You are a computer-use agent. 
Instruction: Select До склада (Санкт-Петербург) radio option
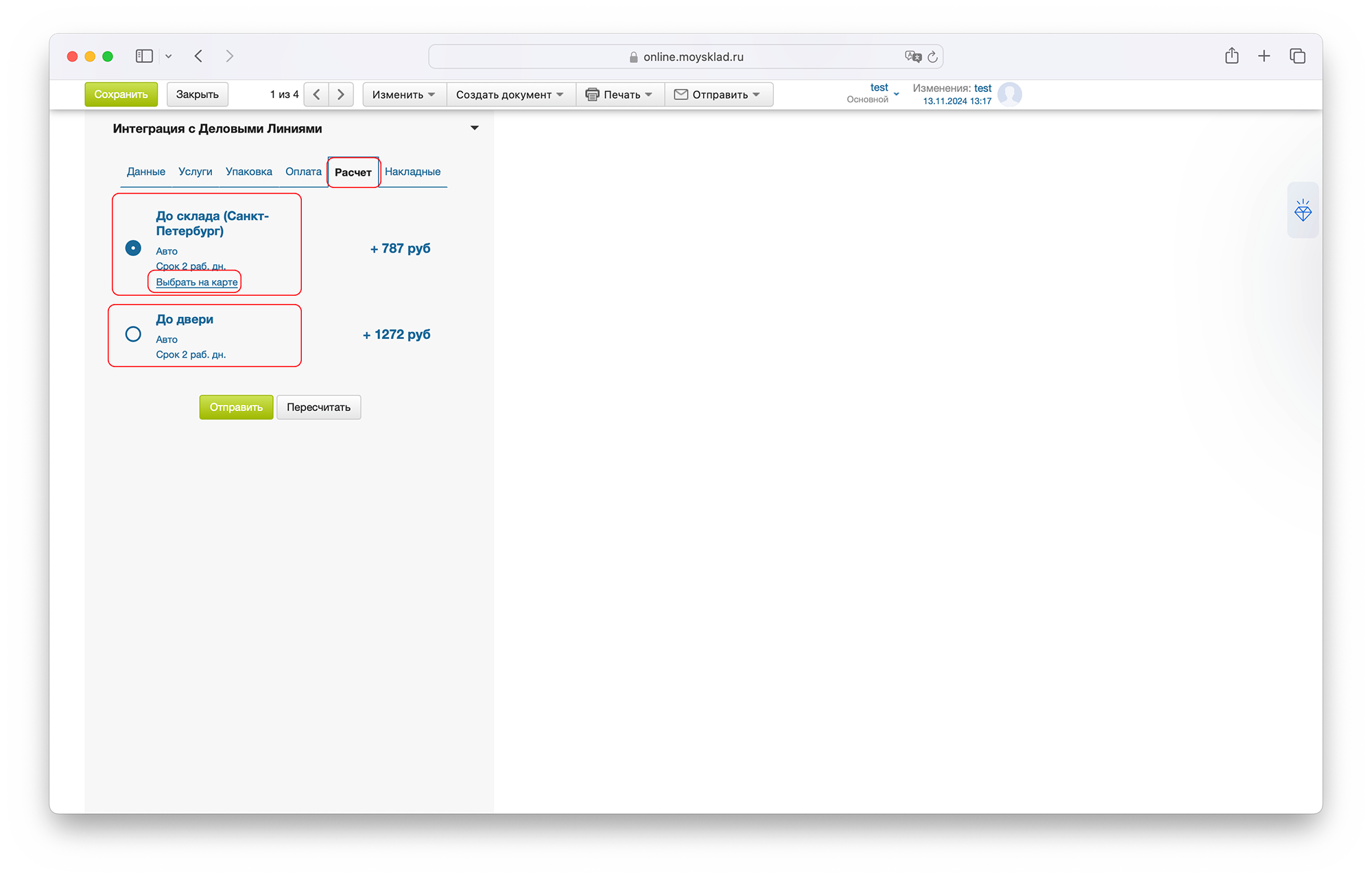coord(133,248)
